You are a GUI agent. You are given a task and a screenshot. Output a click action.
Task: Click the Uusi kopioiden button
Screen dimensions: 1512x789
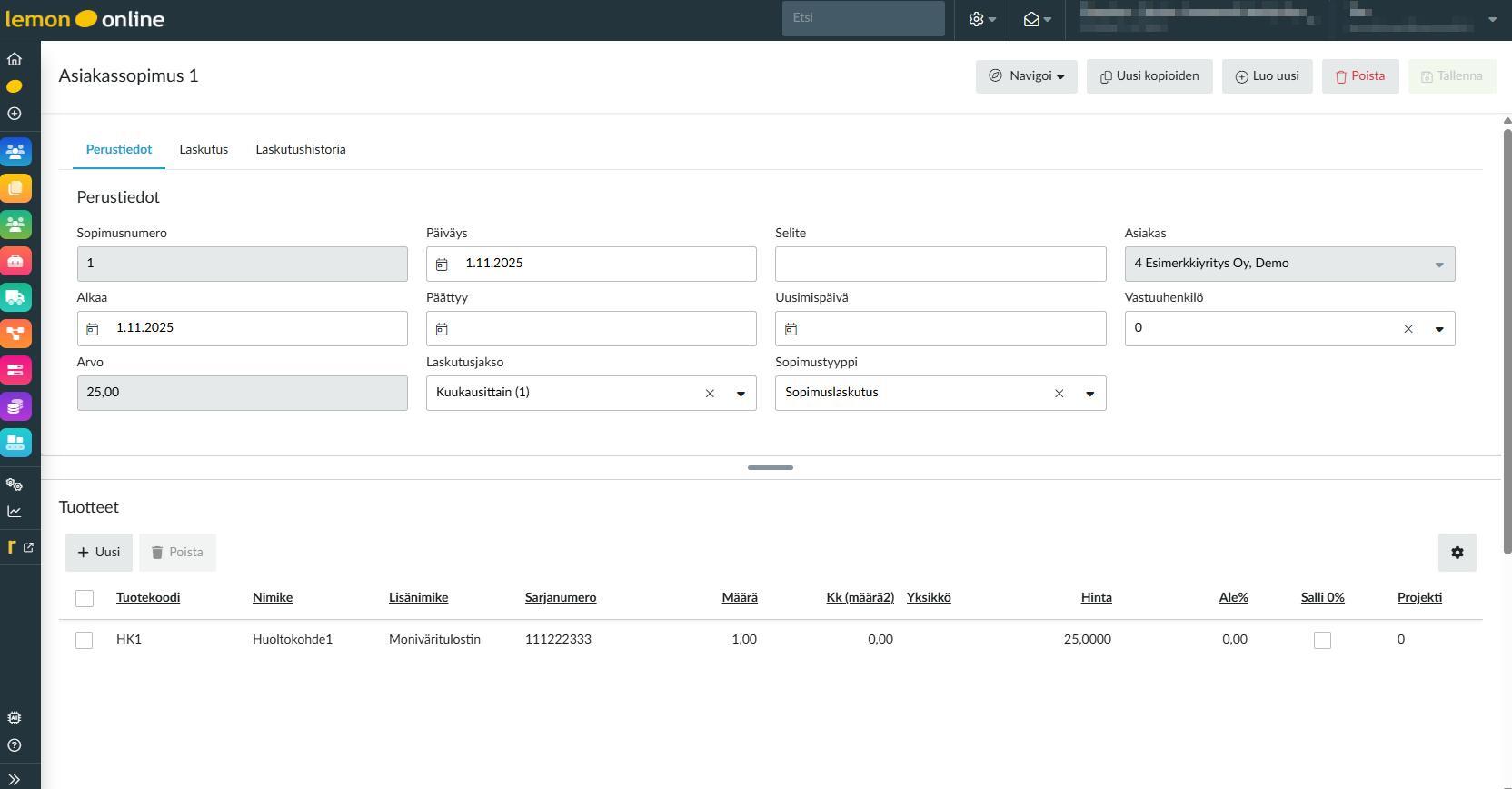(x=1149, y=76)
